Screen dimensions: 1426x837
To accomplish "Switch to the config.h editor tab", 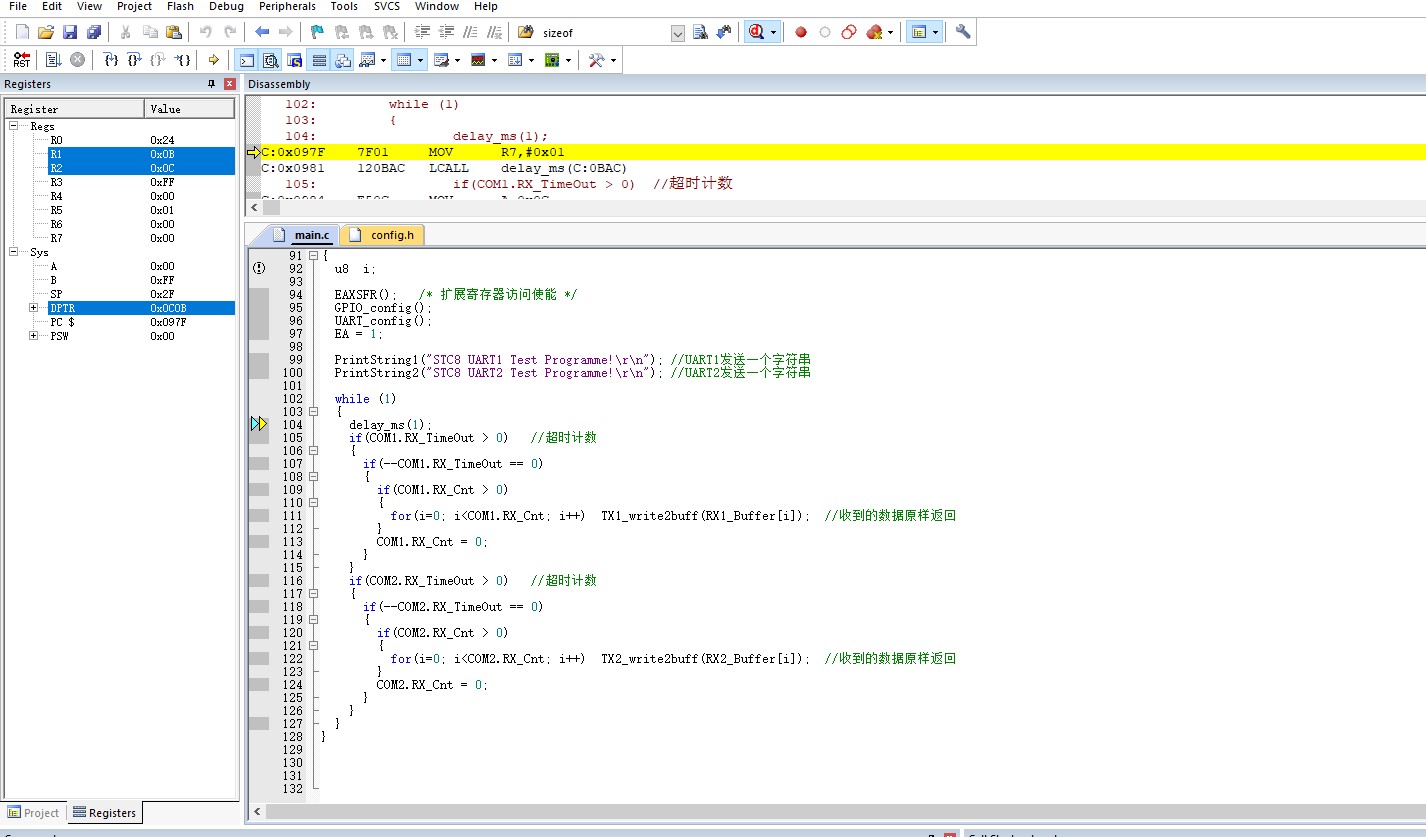I will pos(382,235).
